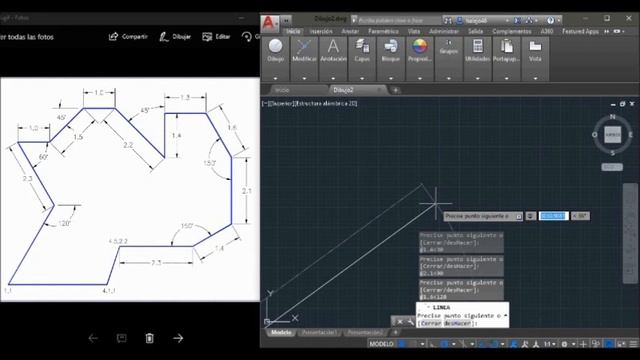The width and height of the screenshot is (640, 360).
Task: Click the desHacer option in command line
Action: pyautogui.click(x=458, y=323)
